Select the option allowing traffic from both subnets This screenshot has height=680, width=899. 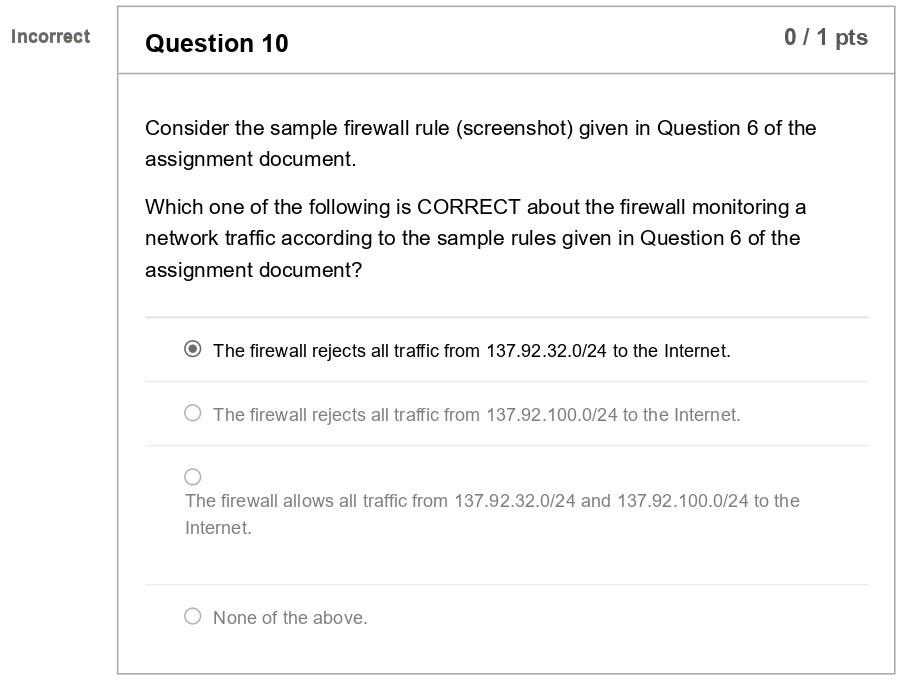[193, 477]
